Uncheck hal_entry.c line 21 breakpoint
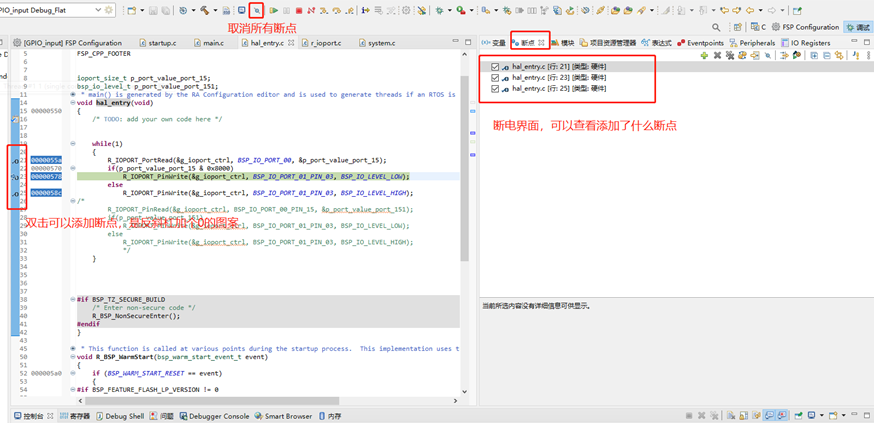874x423 pixels. (495, 66)
